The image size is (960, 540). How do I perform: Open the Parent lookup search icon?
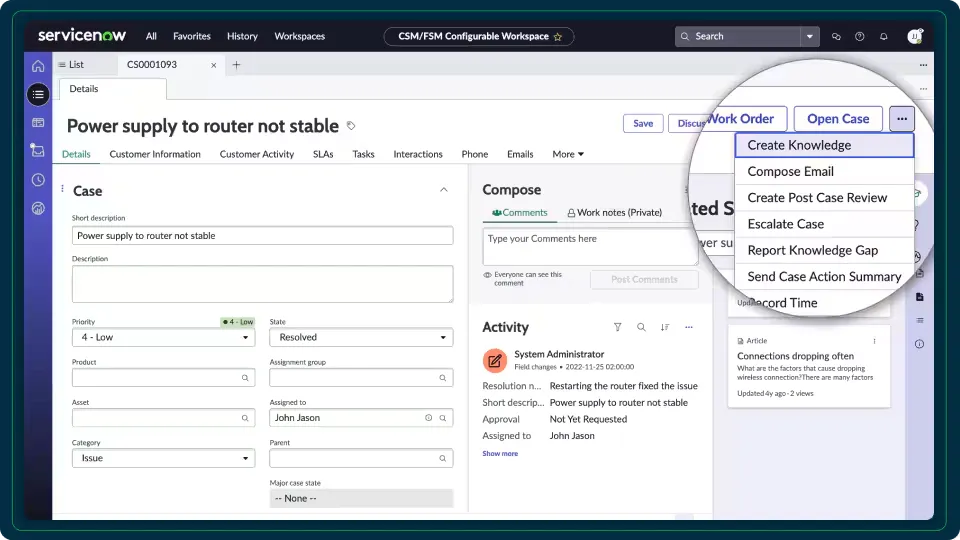coord(443,458)
